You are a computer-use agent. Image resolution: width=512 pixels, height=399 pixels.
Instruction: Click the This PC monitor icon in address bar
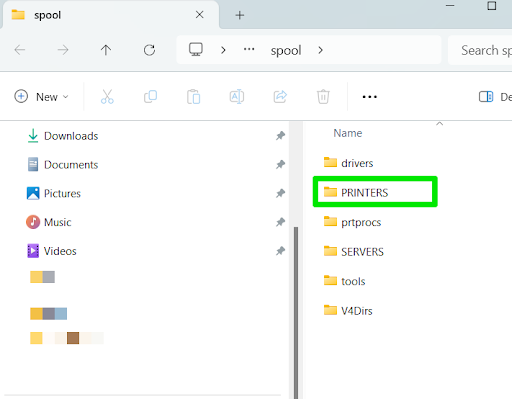click(x=196, y=50)
